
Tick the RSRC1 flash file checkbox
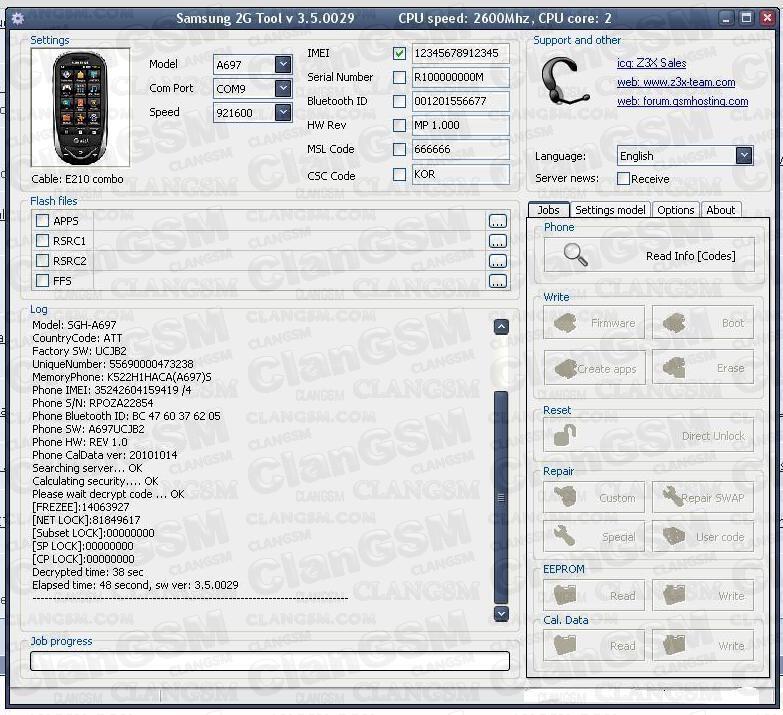tap(42, 241)
